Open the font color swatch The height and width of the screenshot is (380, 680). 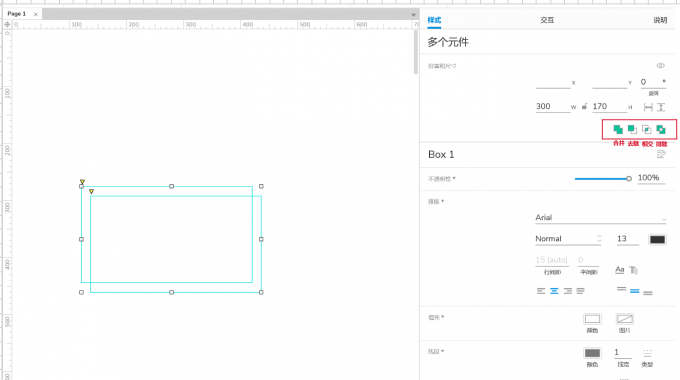[x=657, y=239]
